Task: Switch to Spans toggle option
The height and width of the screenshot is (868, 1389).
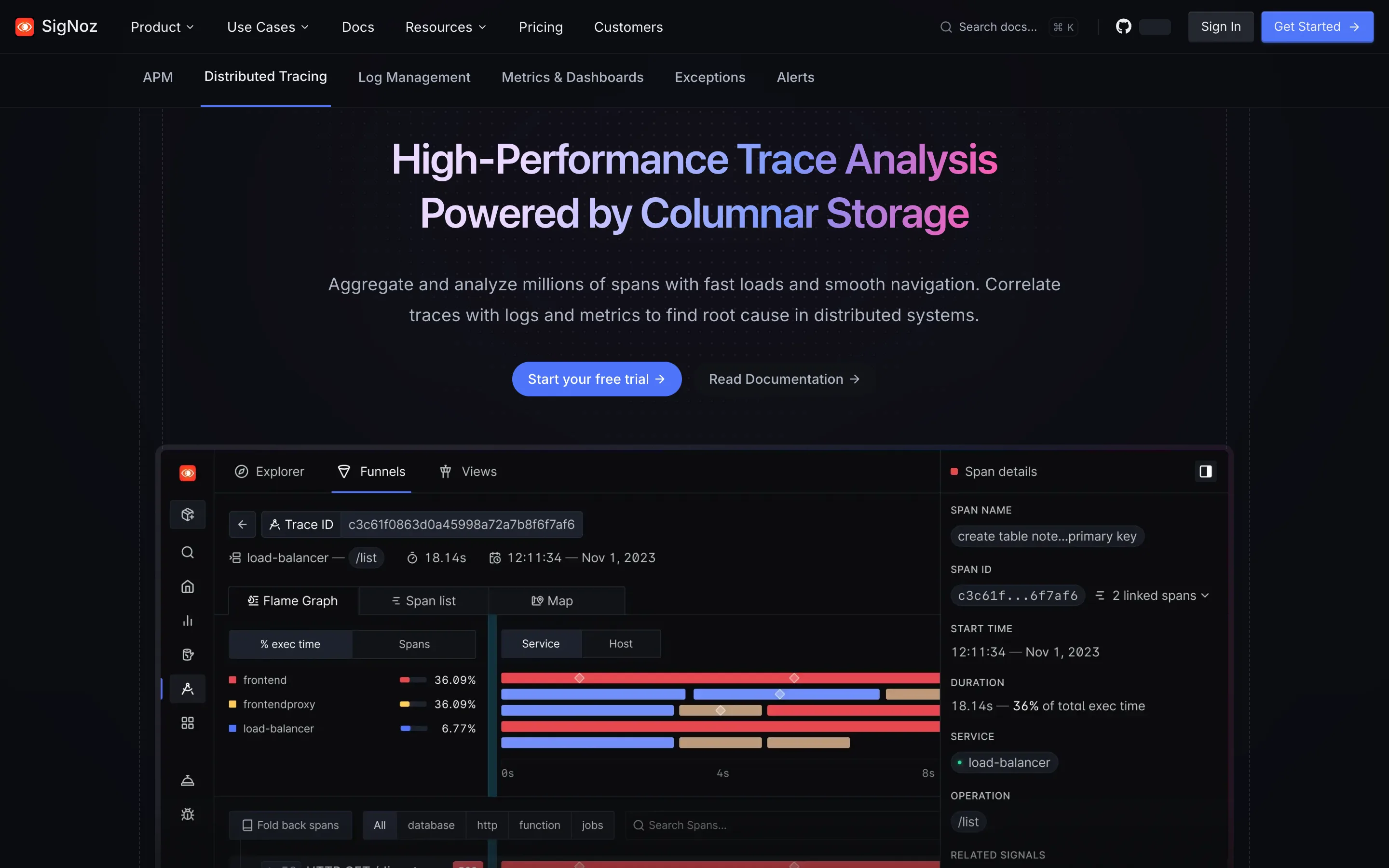Action: [x=414, y=644]
